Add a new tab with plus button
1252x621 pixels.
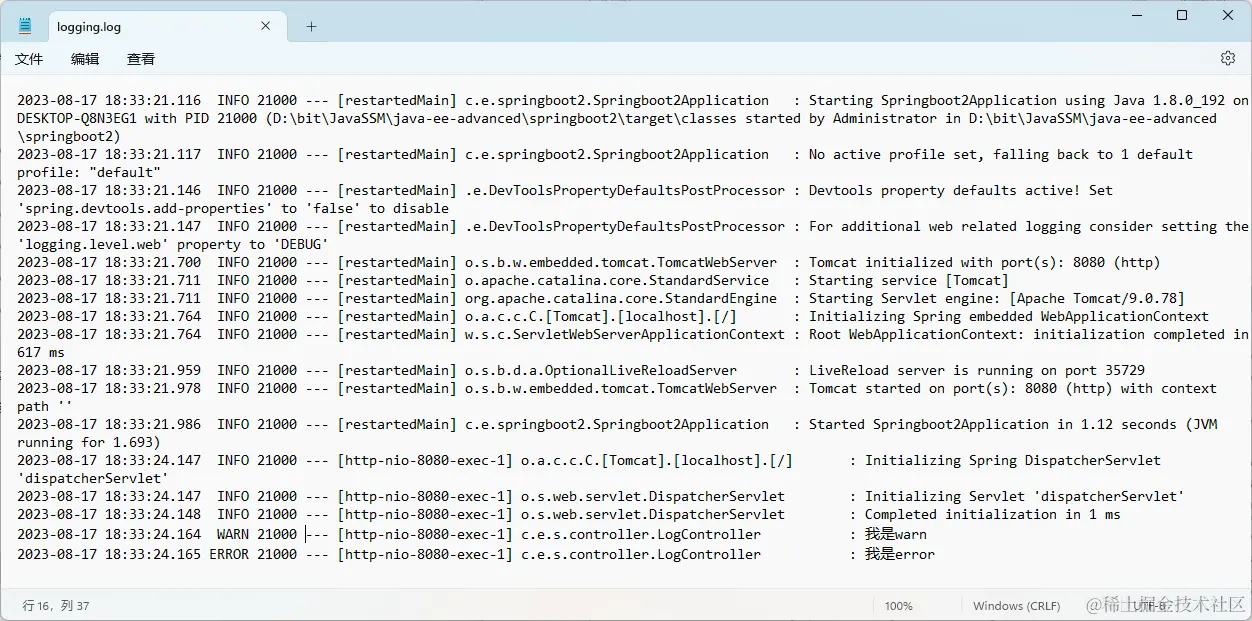point(311,27)
